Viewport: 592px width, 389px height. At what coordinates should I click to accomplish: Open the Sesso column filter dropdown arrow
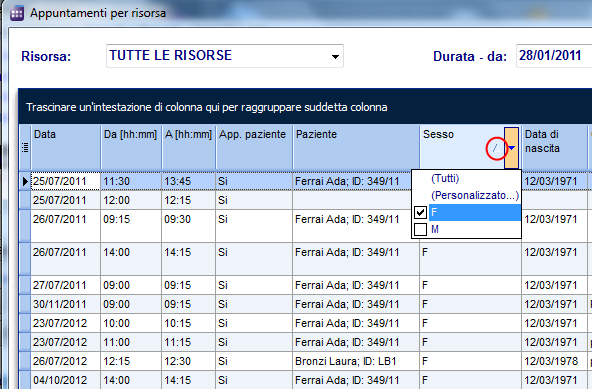512,148
